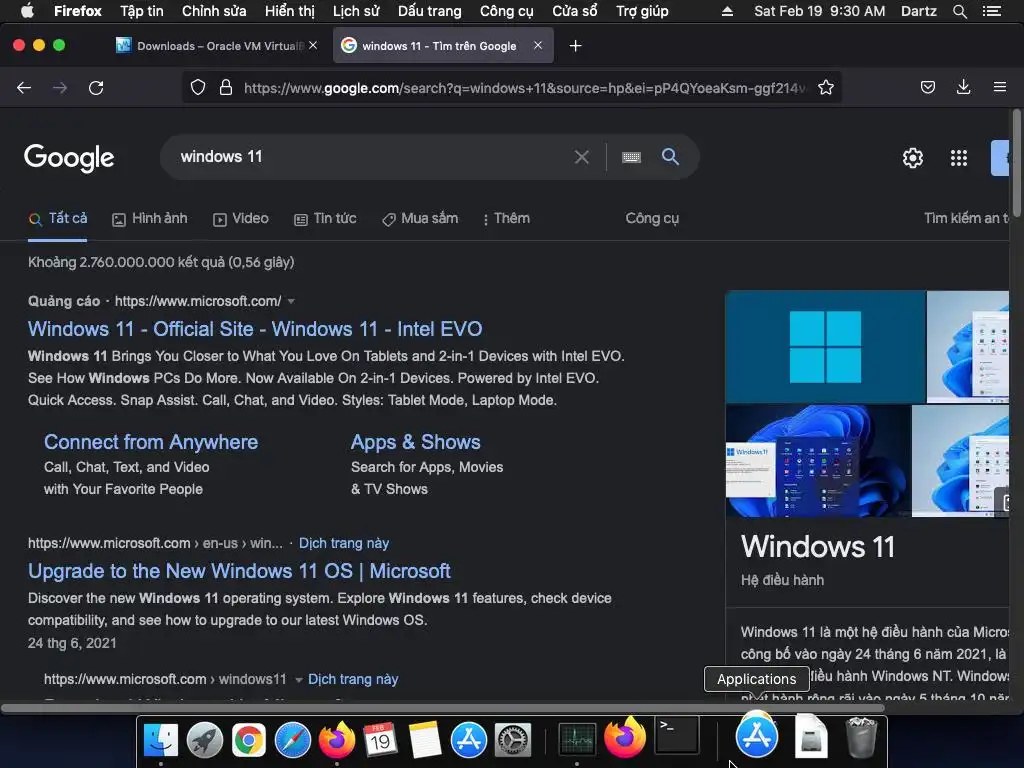The image size is (1024, 768).
Task: Open Terminal from the dock
Action: point(677,735)
